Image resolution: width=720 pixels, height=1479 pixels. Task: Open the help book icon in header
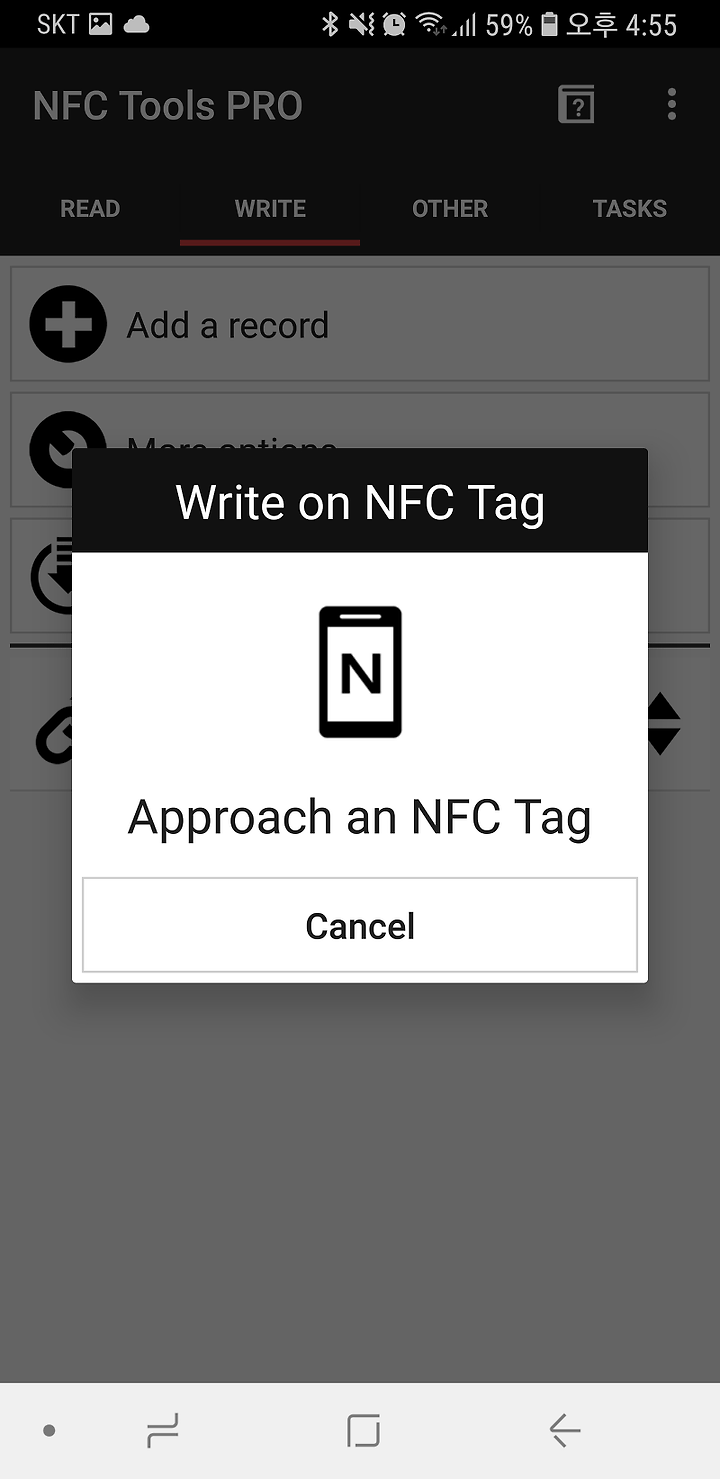(576, 104)
